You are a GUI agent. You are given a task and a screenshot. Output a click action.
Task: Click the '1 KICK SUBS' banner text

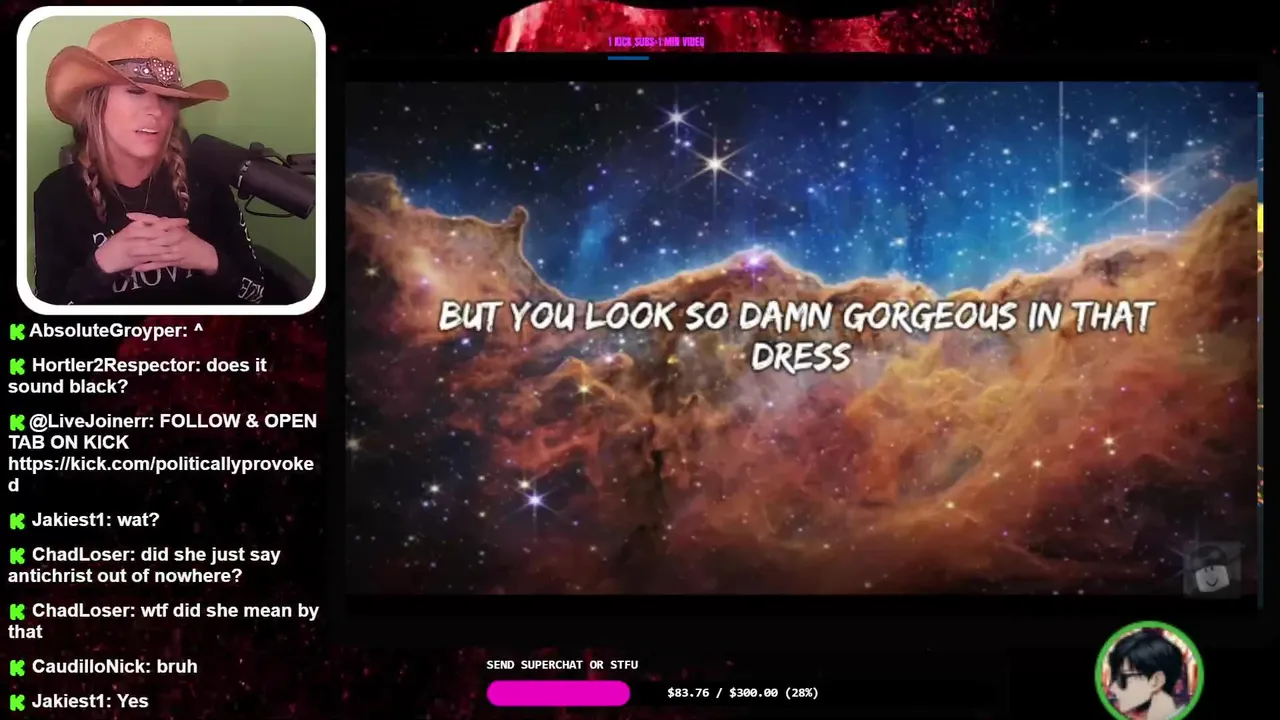(656, 42)
